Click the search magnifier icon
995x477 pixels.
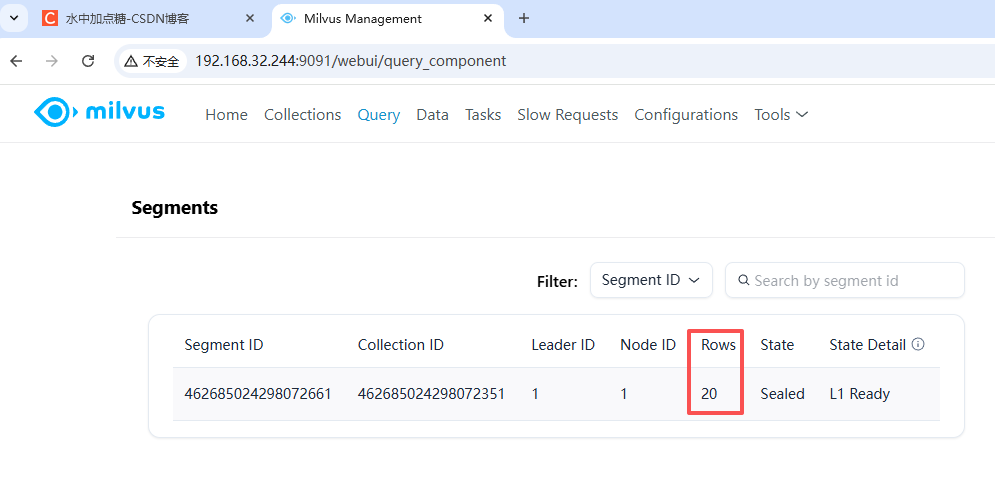click(744, 280)
